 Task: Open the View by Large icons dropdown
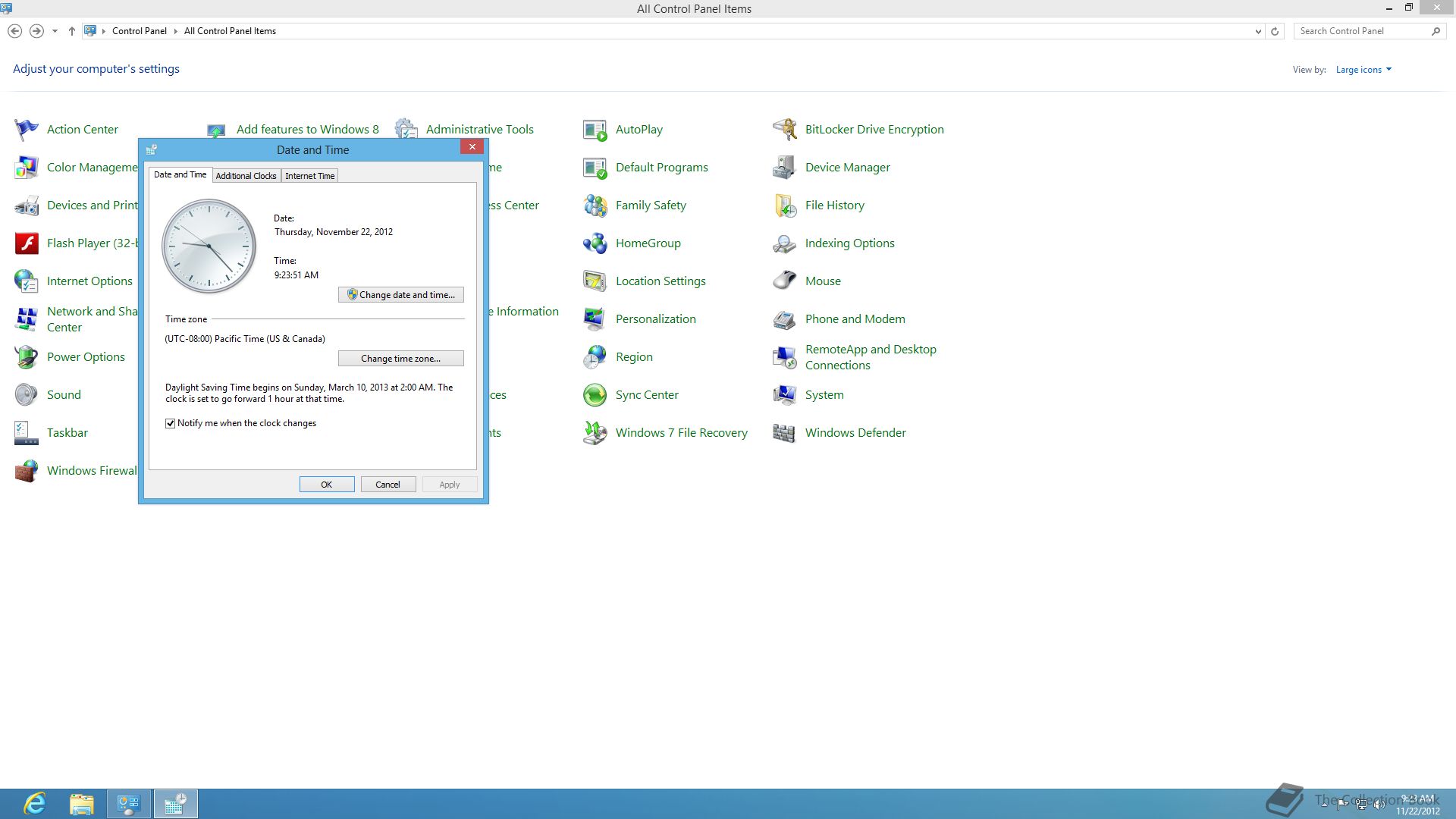1363,70
